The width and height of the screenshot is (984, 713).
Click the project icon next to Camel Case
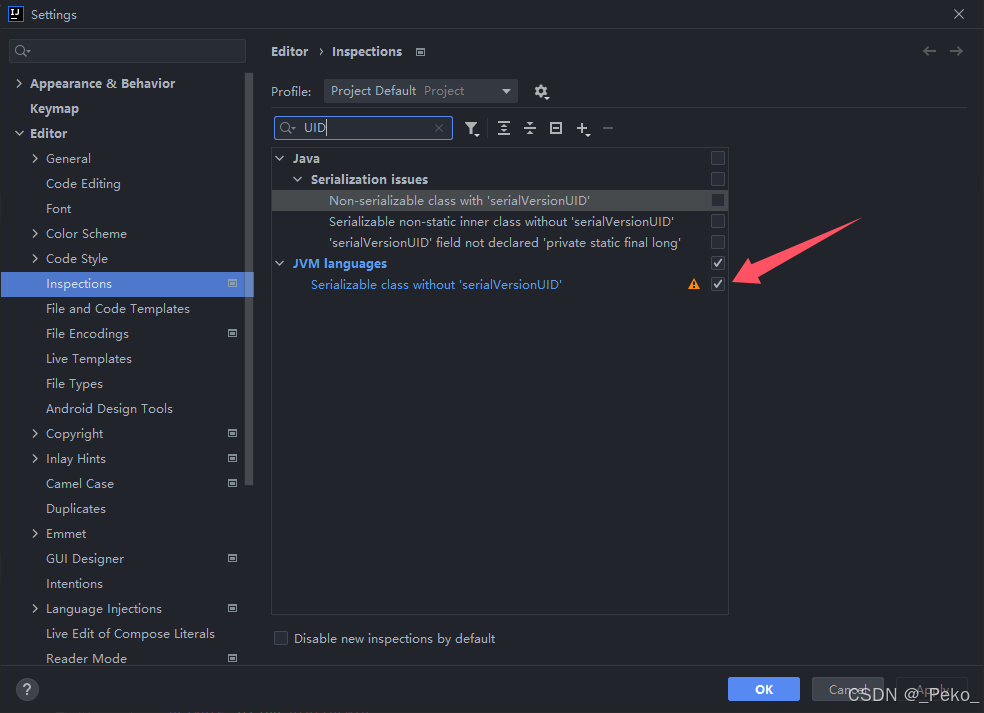click(x=232, y=483)
